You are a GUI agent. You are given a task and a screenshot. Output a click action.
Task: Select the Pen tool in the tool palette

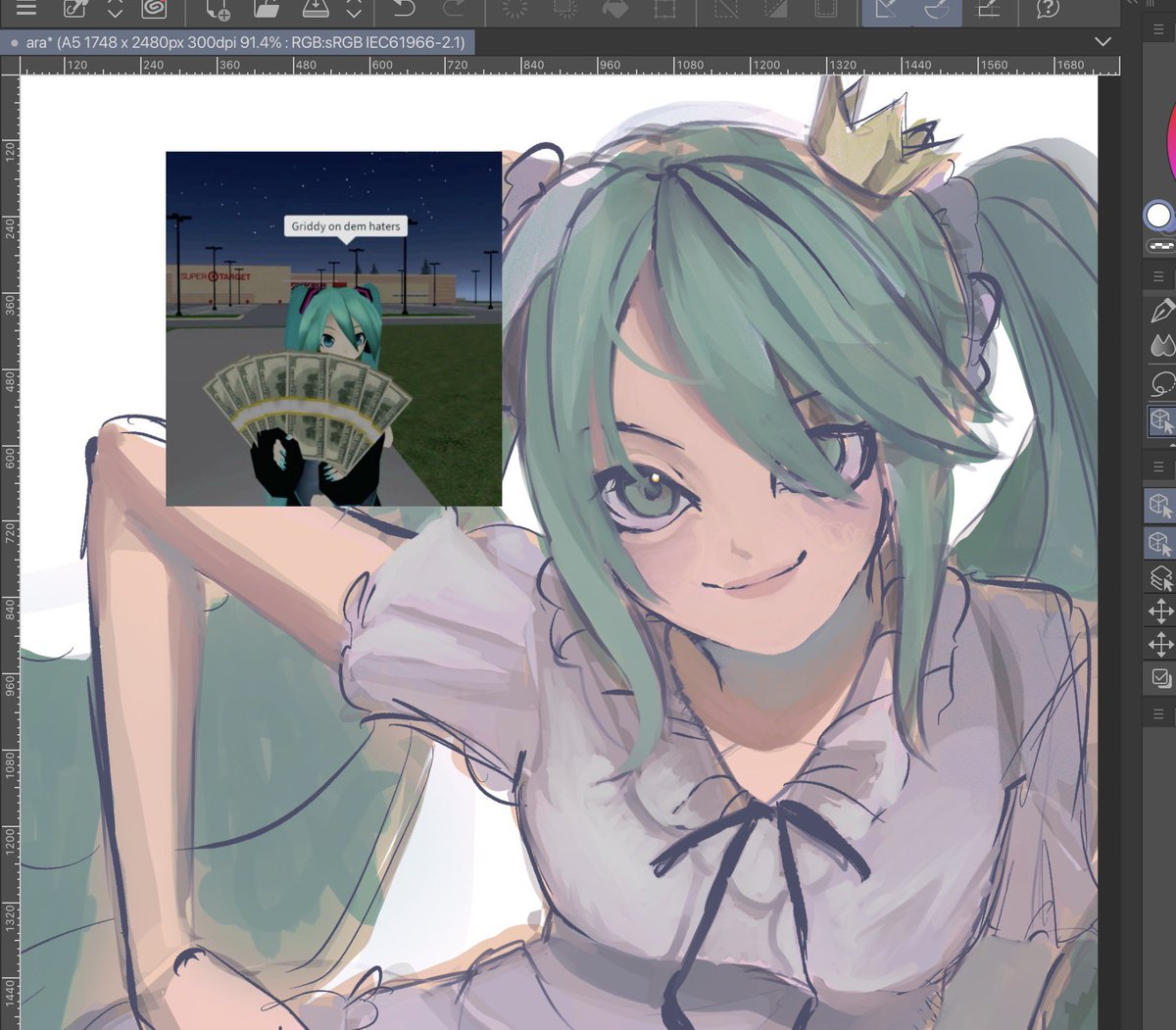click(1162, 312)
